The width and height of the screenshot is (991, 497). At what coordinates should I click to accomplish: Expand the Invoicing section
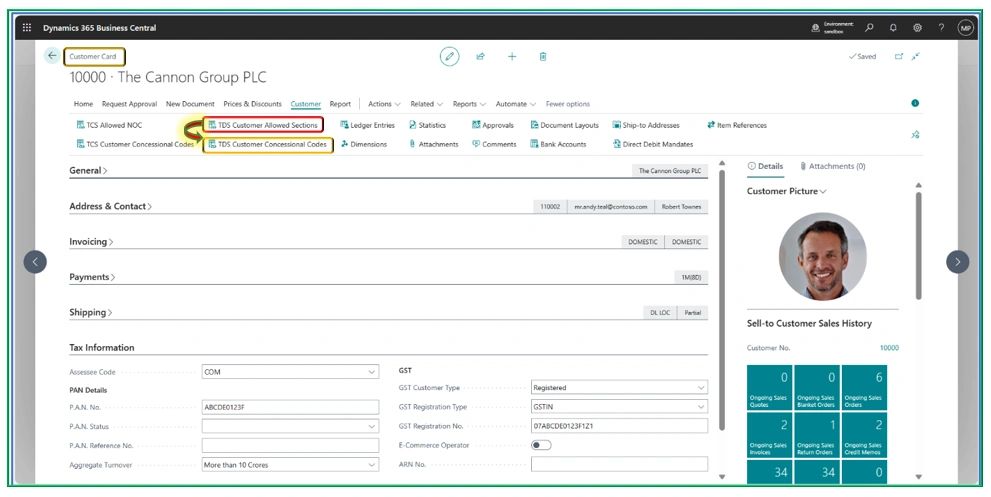tap(90, 242)
